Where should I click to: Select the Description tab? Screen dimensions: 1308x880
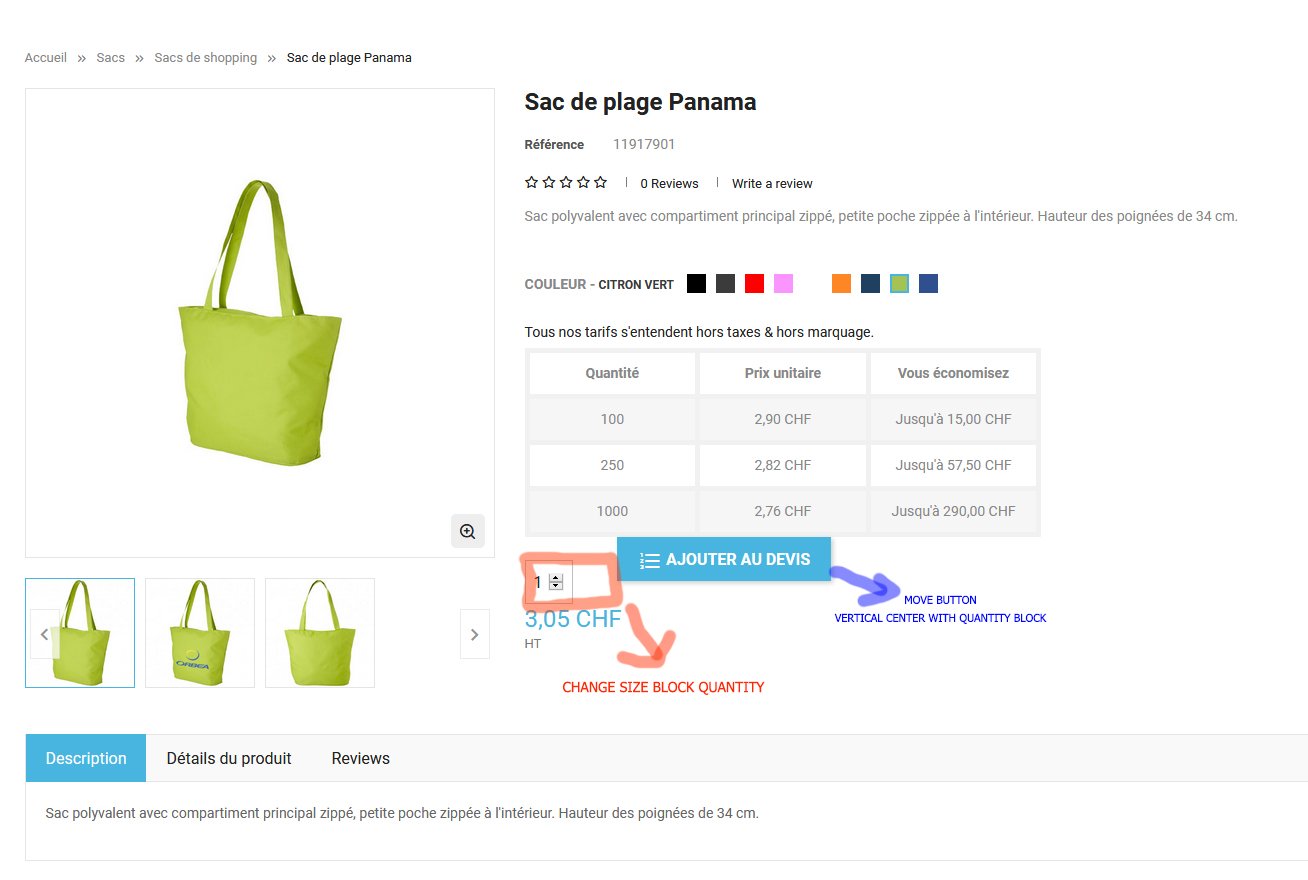(86, 758)
